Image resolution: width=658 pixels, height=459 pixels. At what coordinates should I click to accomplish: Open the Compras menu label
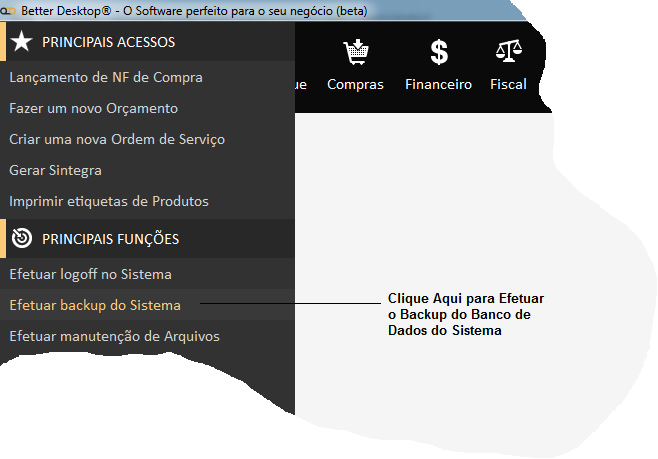(355, 85)
